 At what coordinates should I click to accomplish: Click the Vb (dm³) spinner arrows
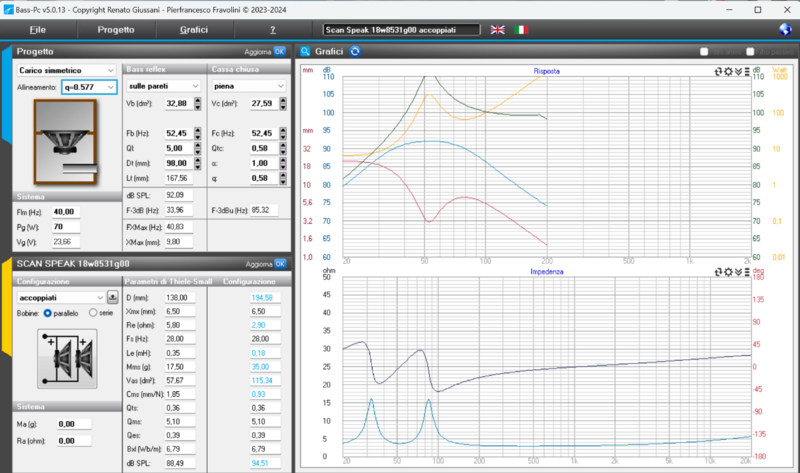click(196, 103)
